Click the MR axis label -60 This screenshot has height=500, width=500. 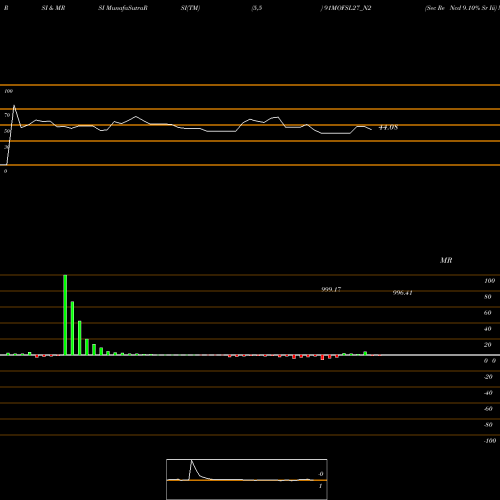[488, 409]
